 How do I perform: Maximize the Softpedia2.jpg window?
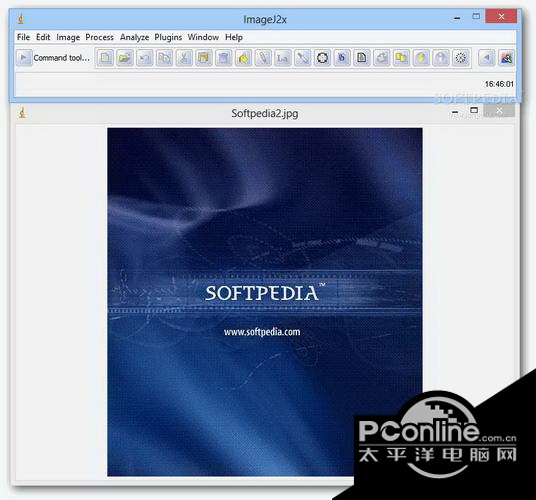coord(474,110)
